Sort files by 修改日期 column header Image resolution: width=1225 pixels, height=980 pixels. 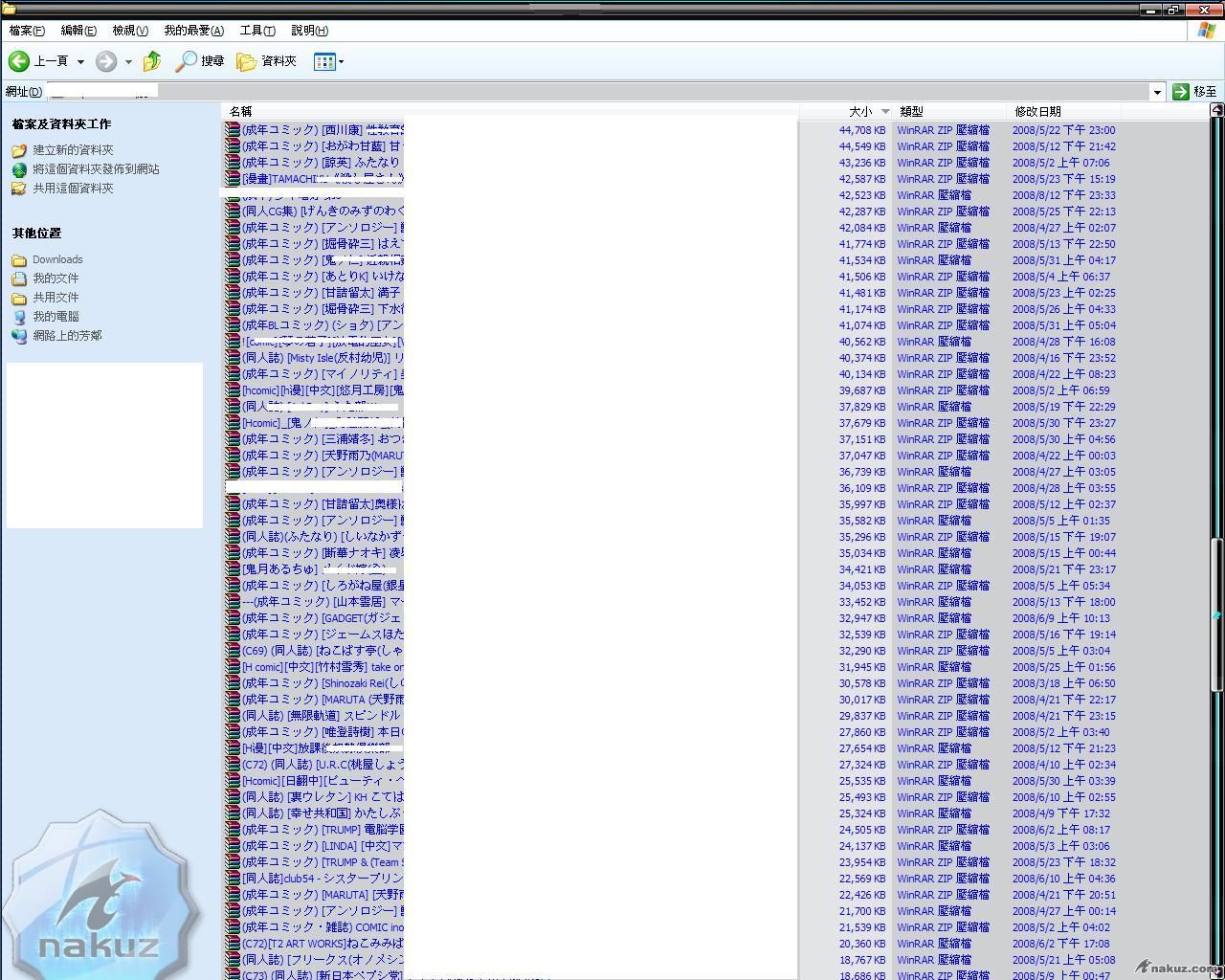pyautogui.click(x=1037, y=112)
